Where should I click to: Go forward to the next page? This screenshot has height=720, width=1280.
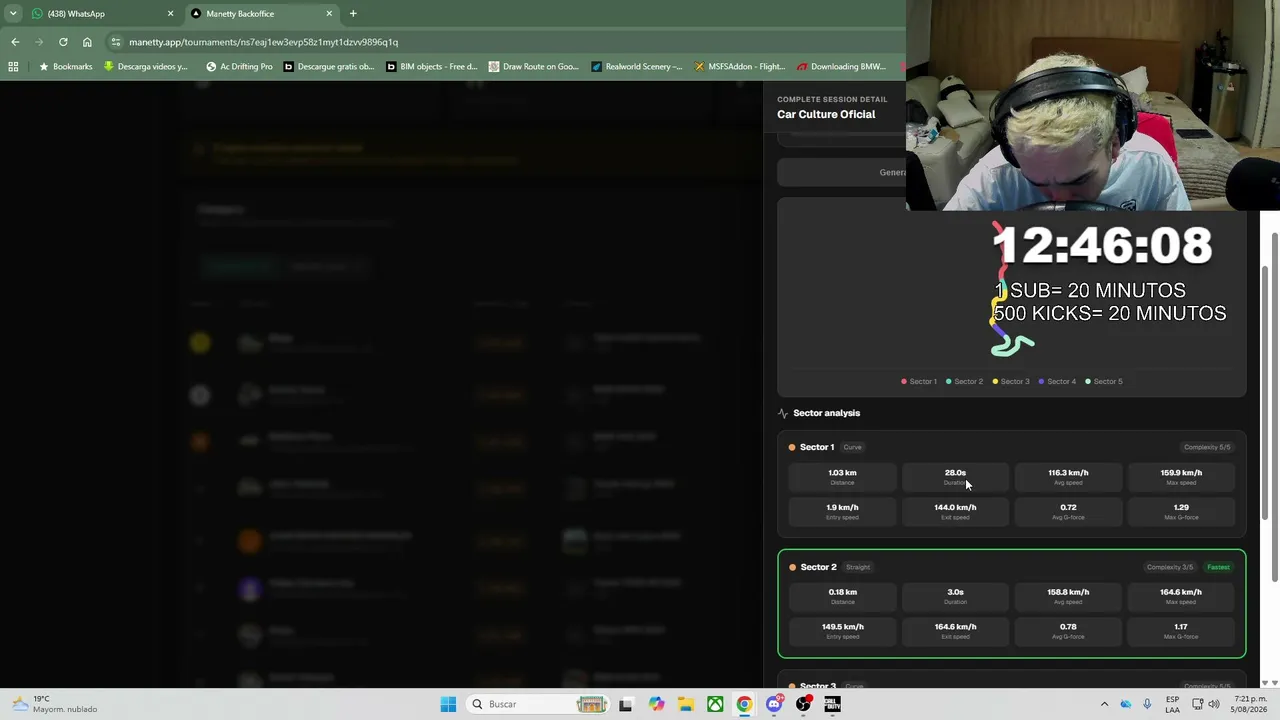(39, 42)
